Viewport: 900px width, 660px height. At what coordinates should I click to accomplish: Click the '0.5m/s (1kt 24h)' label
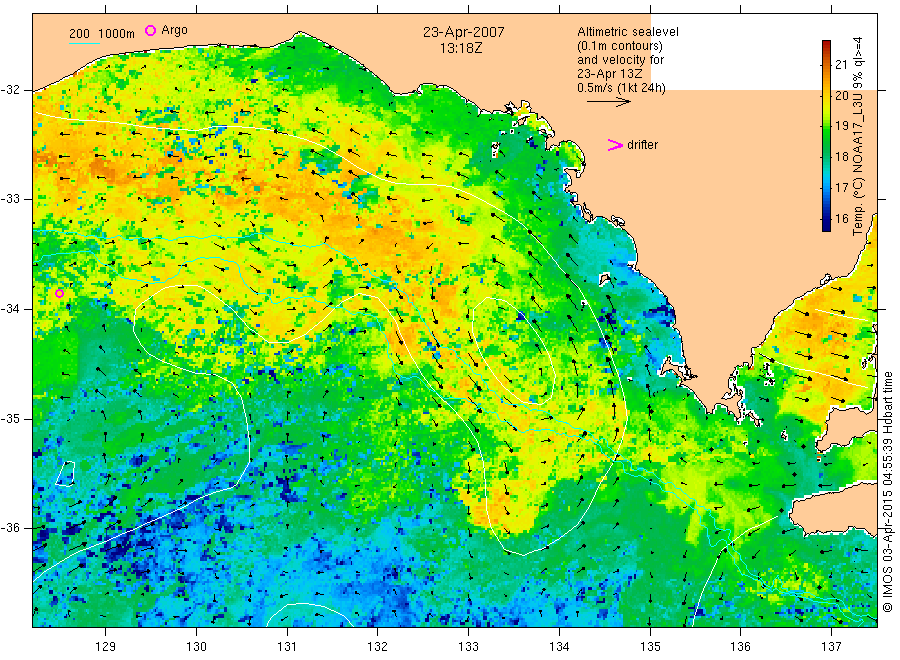coord(621,88)
